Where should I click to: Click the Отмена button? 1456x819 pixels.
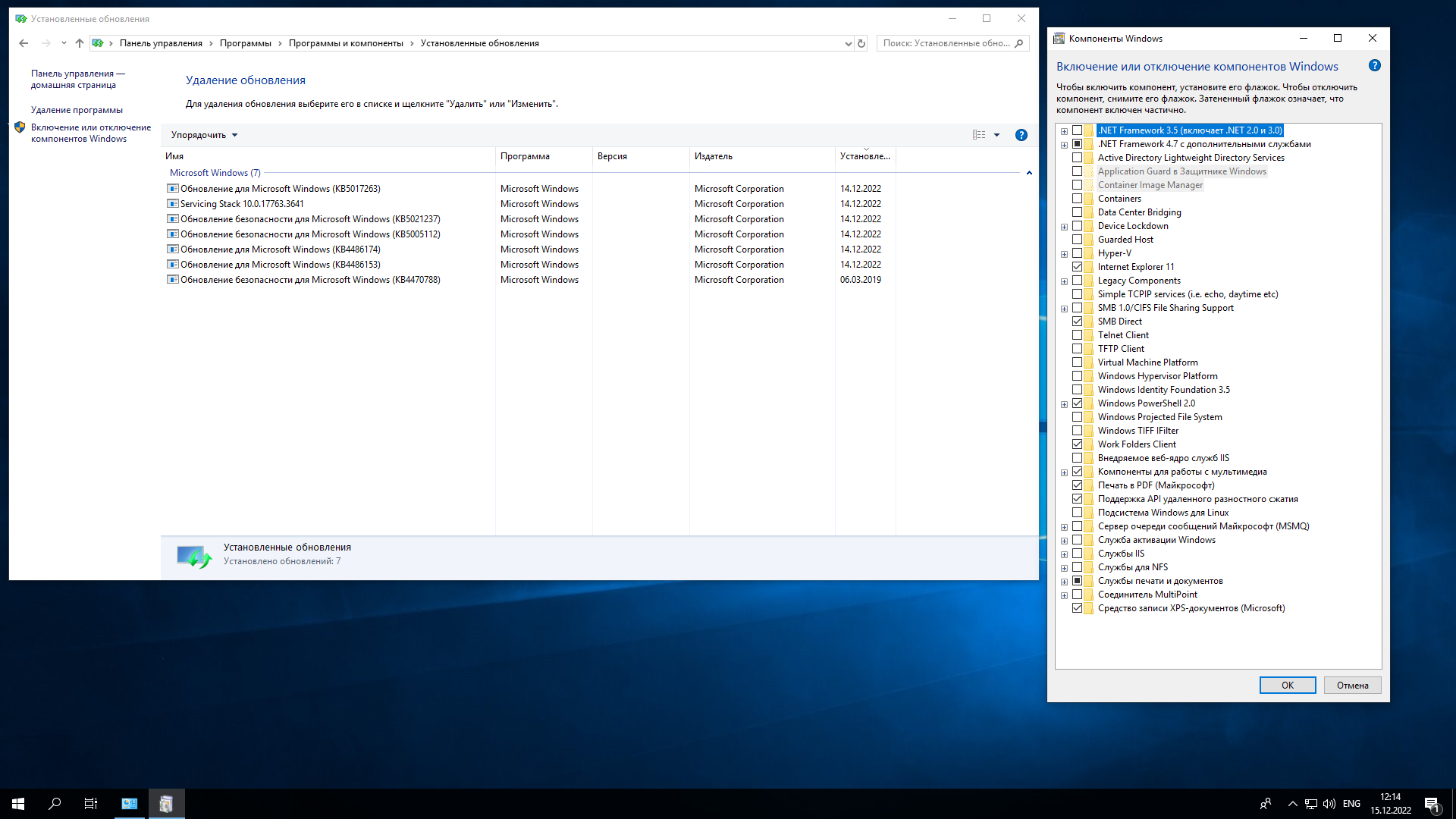[1352, 686]
